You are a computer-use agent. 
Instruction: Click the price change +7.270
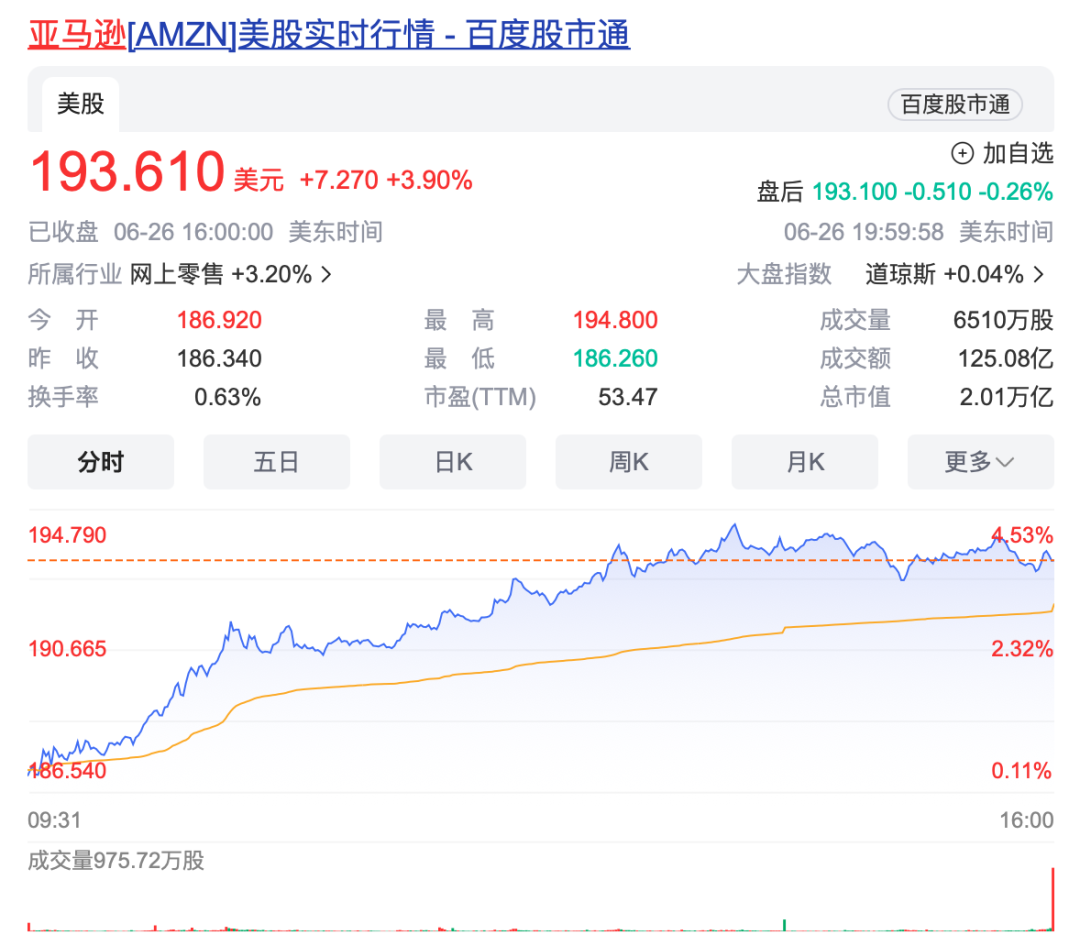click(339, 181)
